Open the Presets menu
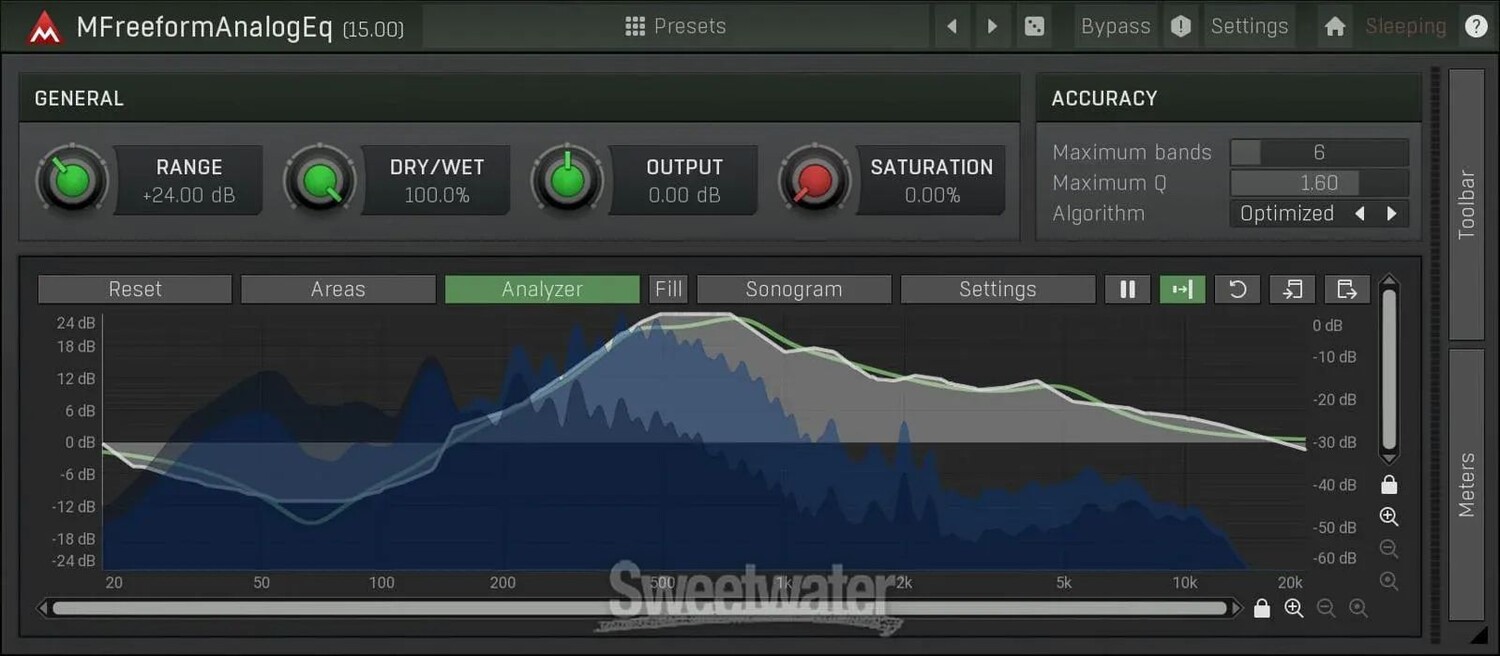This screenshot has width=1500, height=656. (676, 26)
